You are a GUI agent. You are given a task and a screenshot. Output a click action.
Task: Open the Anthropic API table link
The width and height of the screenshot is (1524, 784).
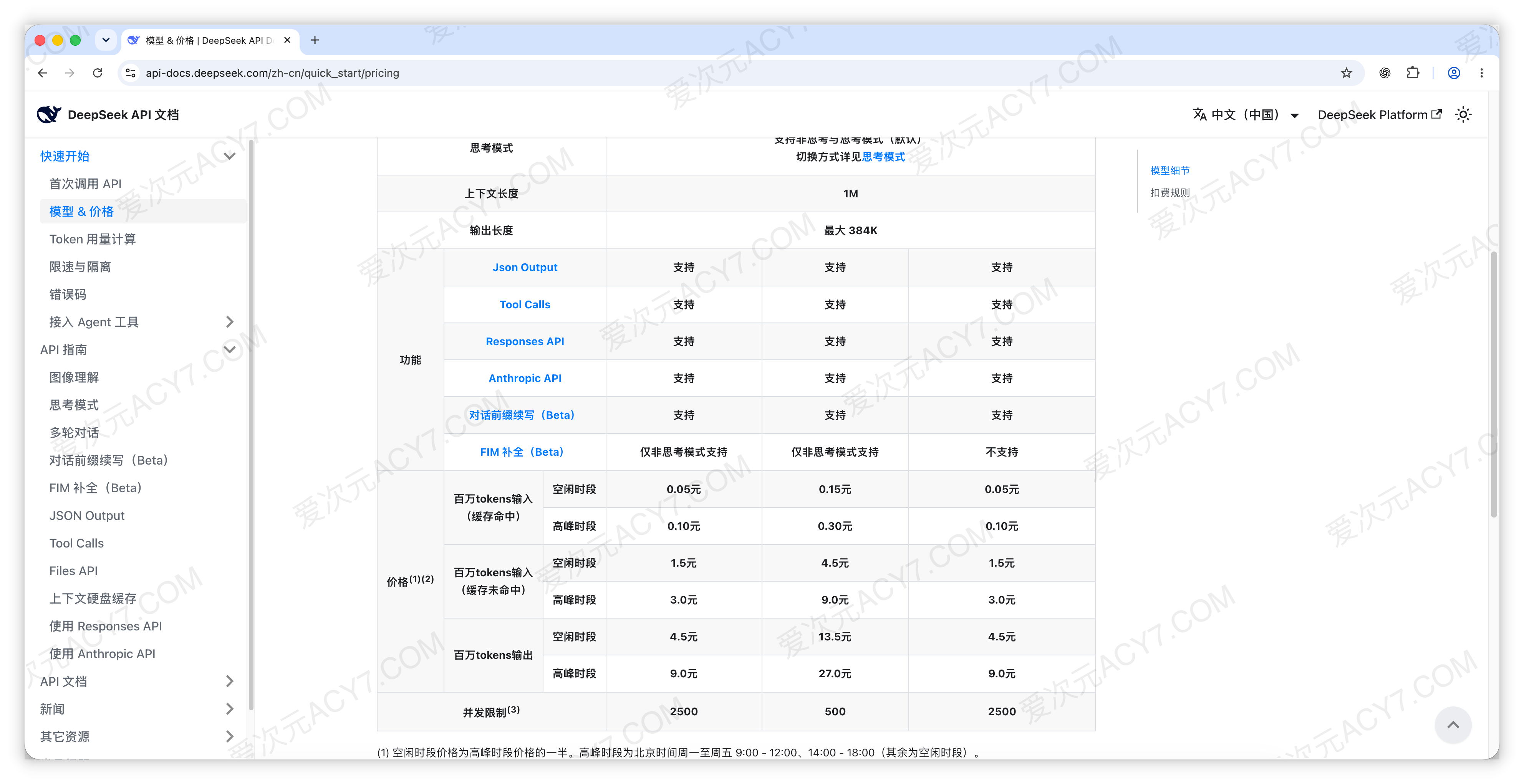(525, 378)
